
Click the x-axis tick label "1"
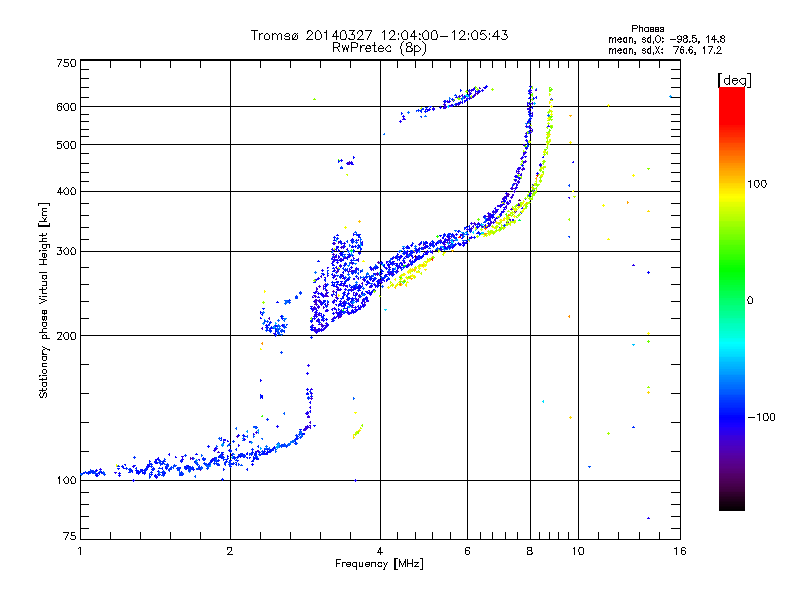click(x=80, y=551)
